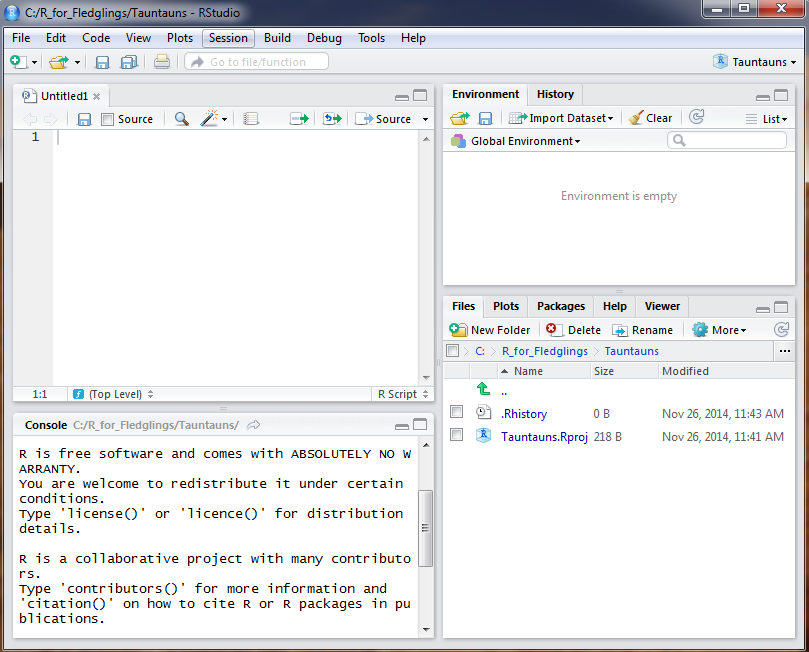
Task: Click the Go to file/function field
Action: 256,61
